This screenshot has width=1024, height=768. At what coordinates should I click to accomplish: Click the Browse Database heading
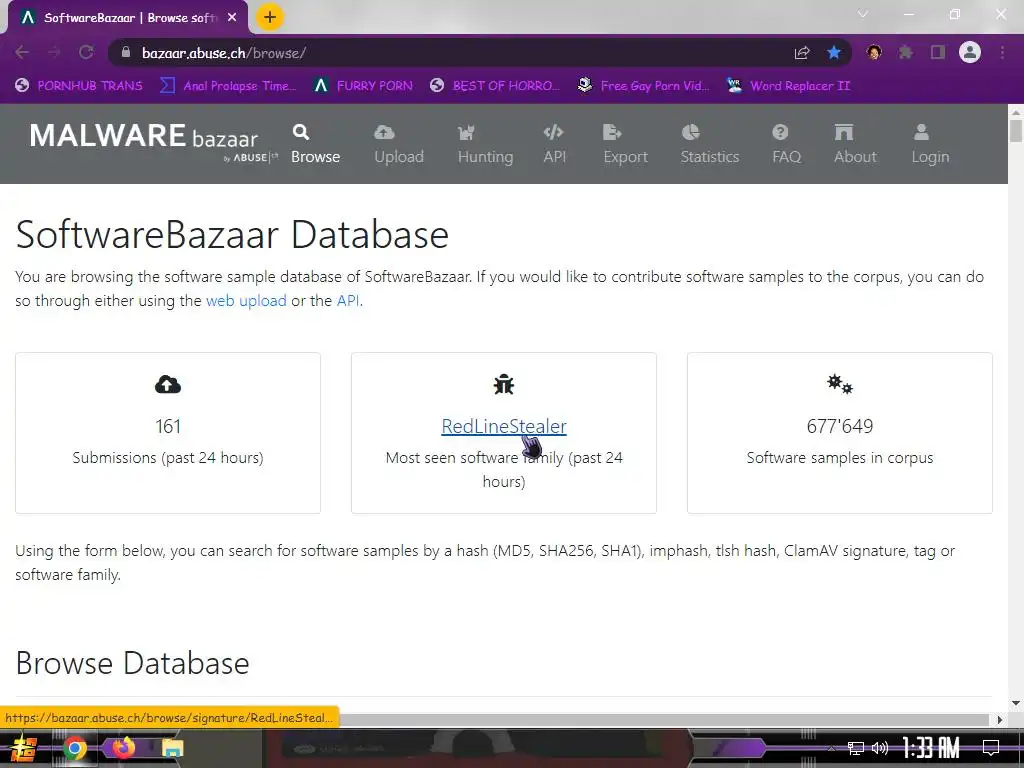[x=133, y=663]
